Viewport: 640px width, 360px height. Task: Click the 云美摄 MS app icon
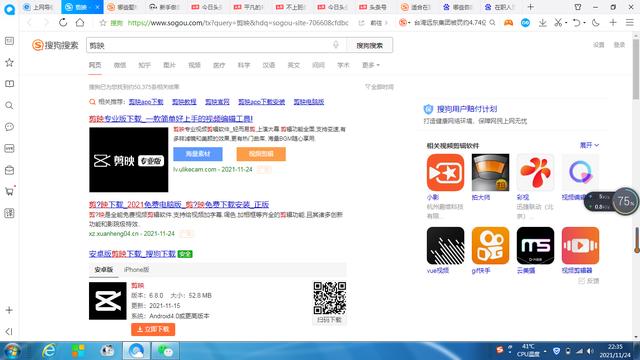pos(535,246)
